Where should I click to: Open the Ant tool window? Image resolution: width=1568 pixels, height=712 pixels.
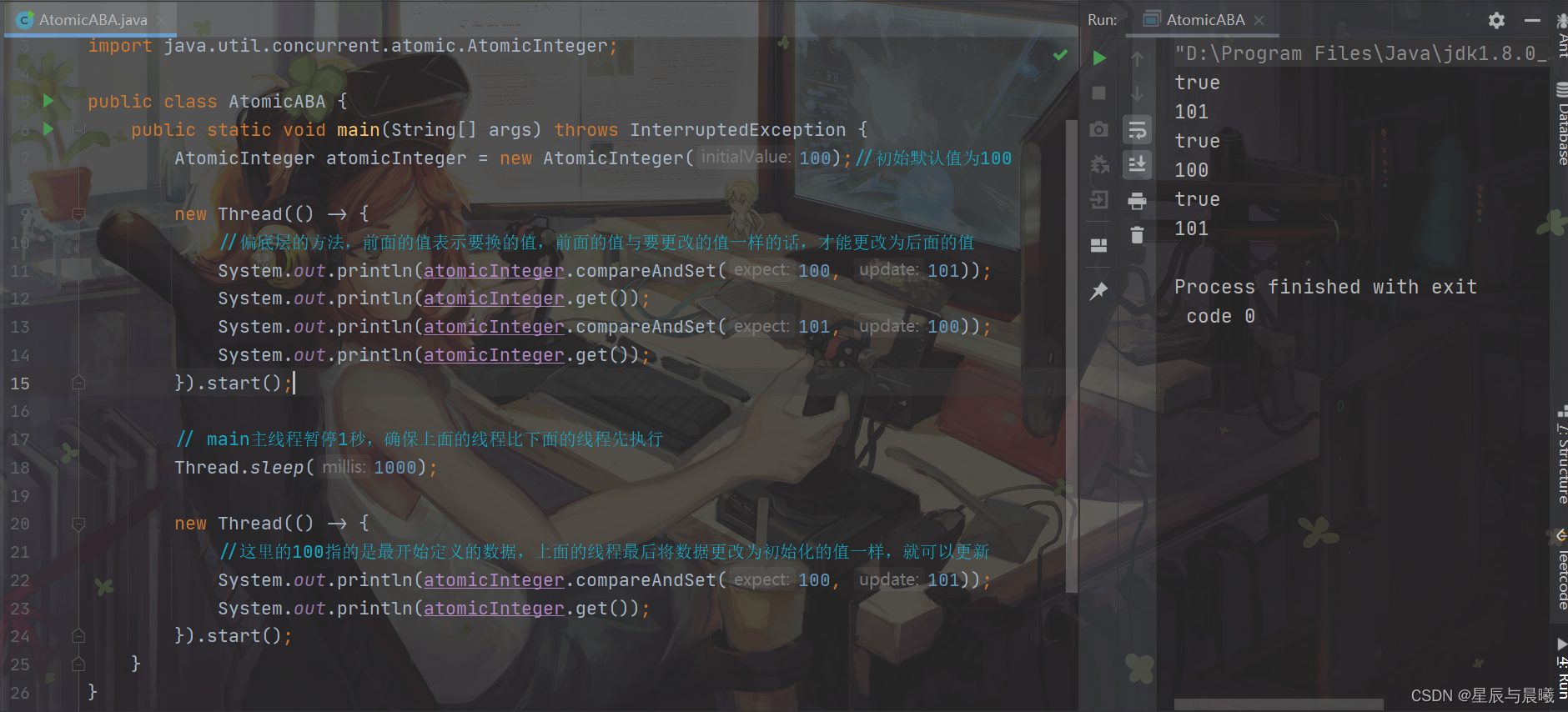point(1561,38)
